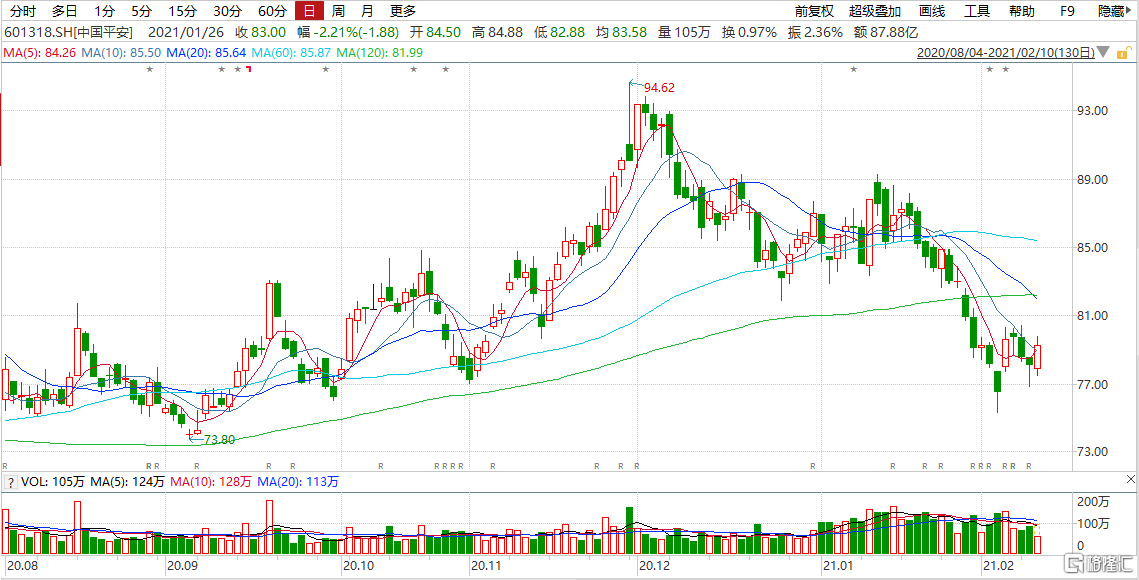Open the 更多 more periods menu
The height and width of the screenshot is (580, 1139).
(x=403, y=11)
